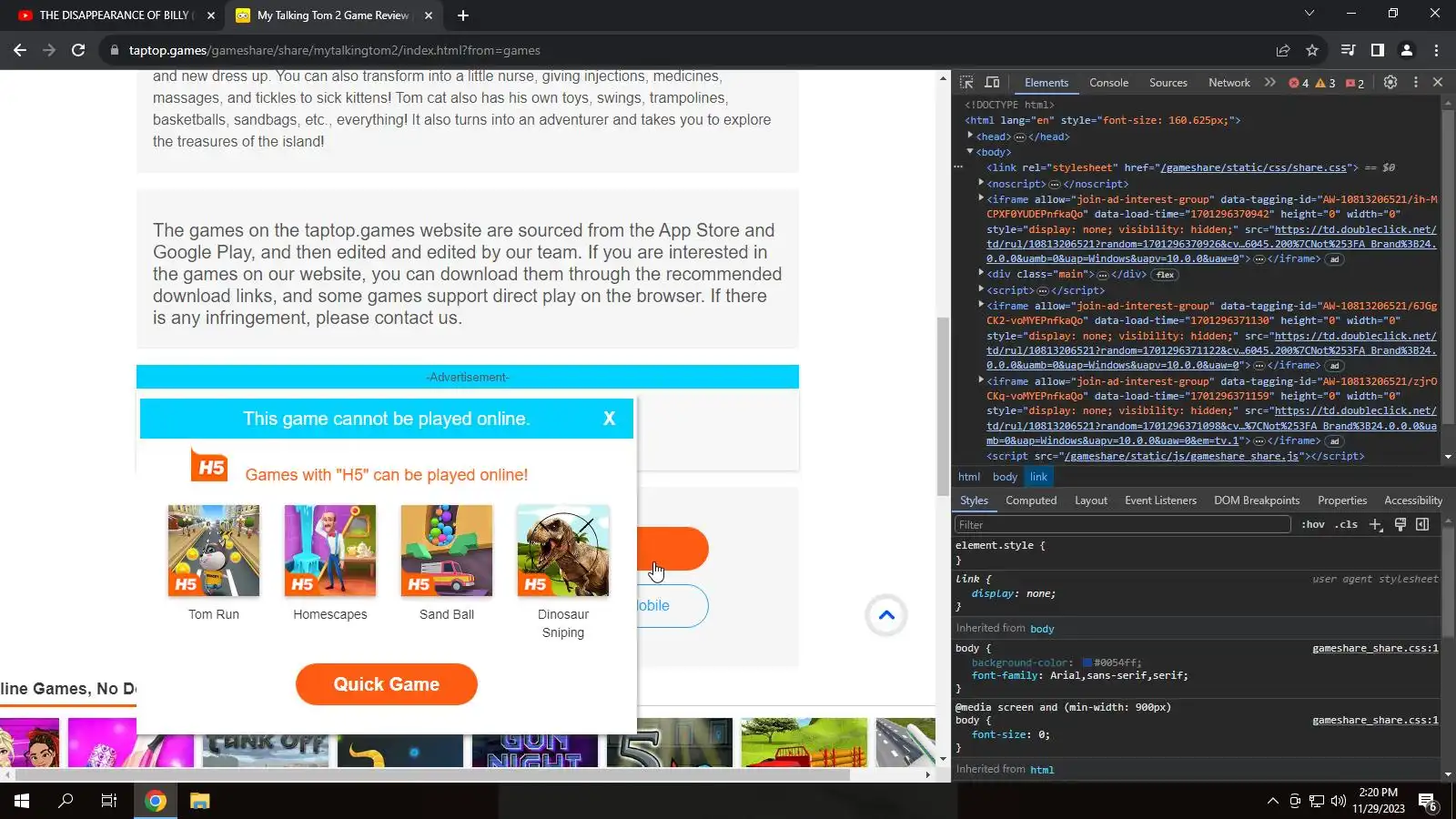1456x819 pixels.
Task: Select the Elements tab
Action: (1046, 83)
